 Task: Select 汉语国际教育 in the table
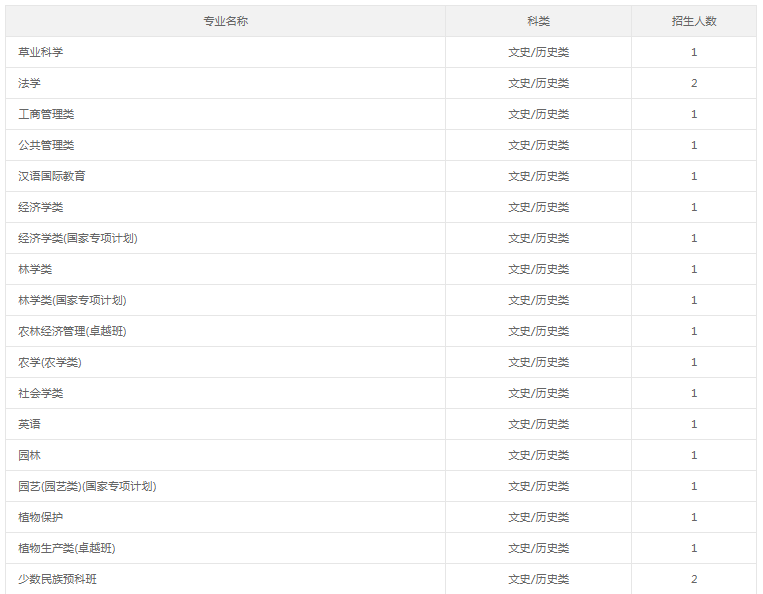(x=52, y=176)
